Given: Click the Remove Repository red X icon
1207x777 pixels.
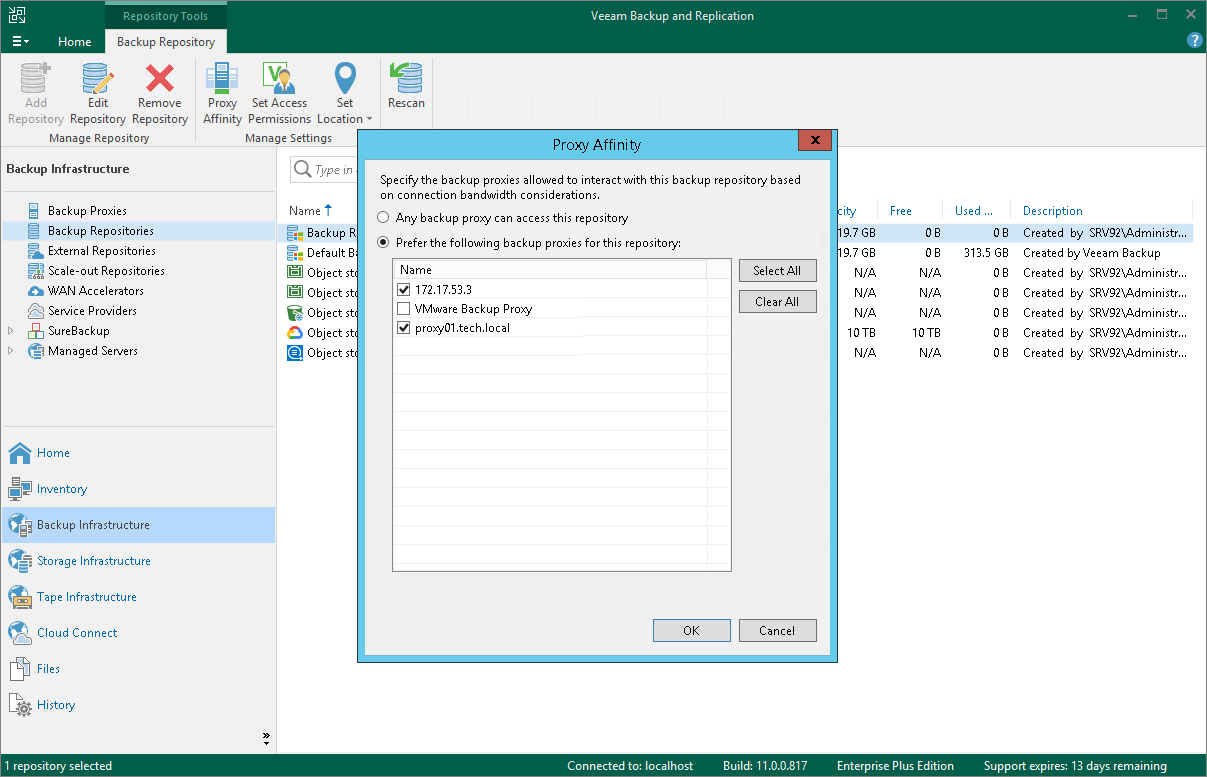Looking at the screenshot, I should point(159,79).
